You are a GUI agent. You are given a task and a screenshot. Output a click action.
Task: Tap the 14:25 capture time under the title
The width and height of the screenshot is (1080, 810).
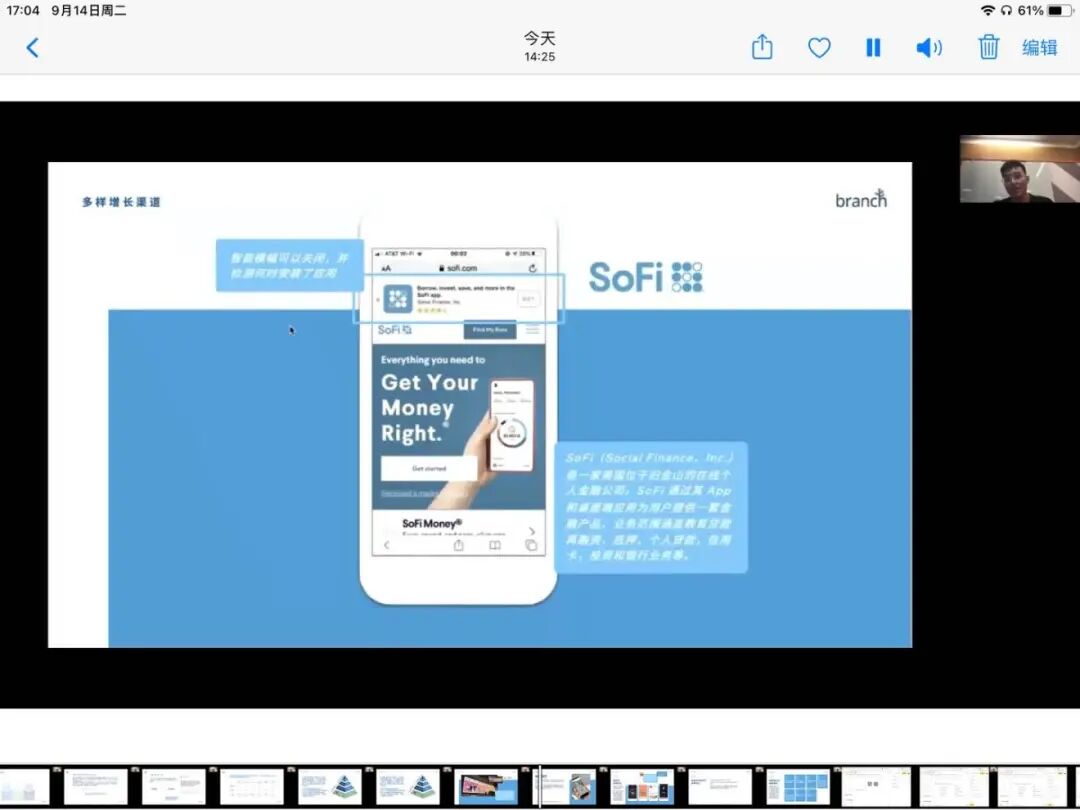539,56
